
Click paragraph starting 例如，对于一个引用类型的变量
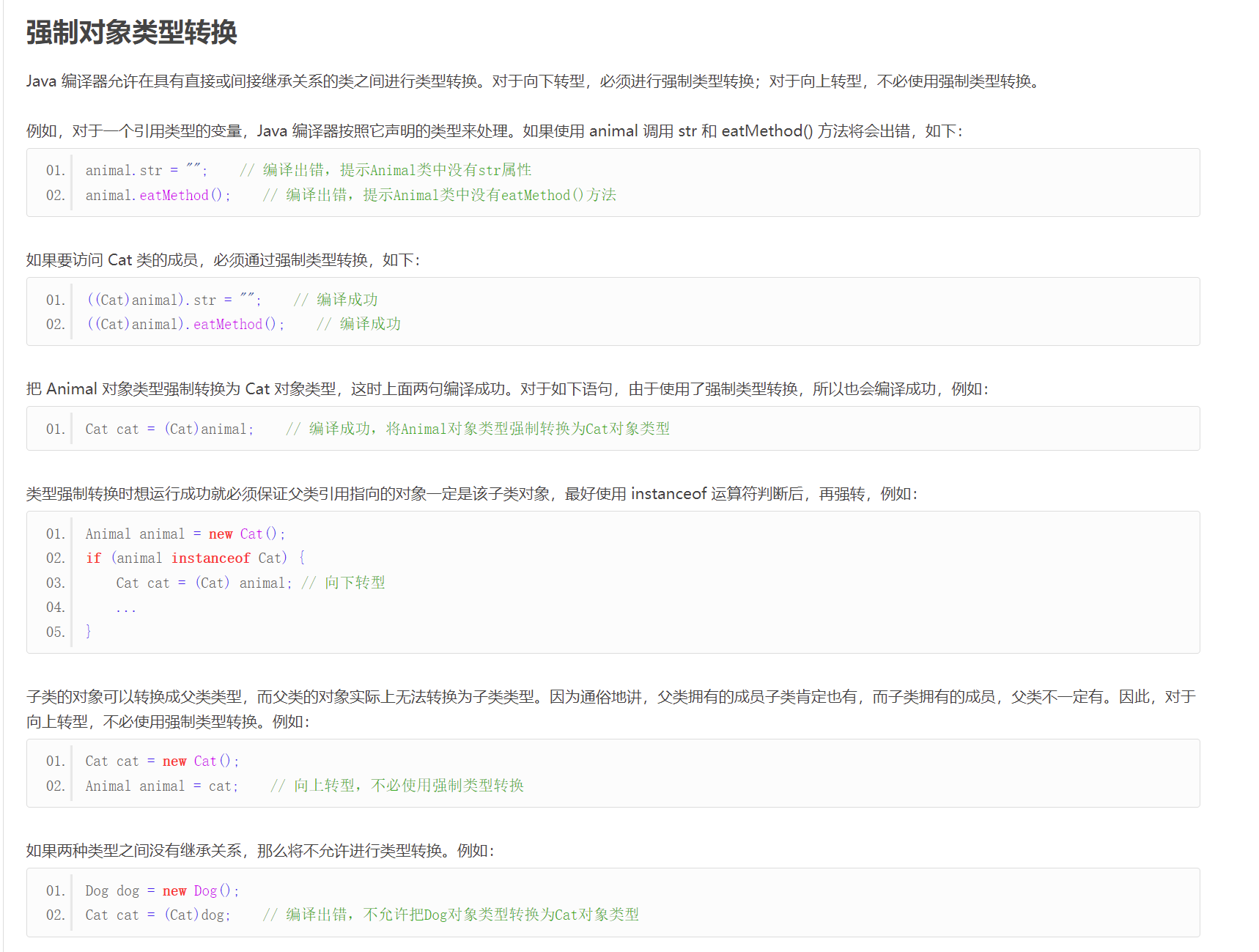coord(495,131)
